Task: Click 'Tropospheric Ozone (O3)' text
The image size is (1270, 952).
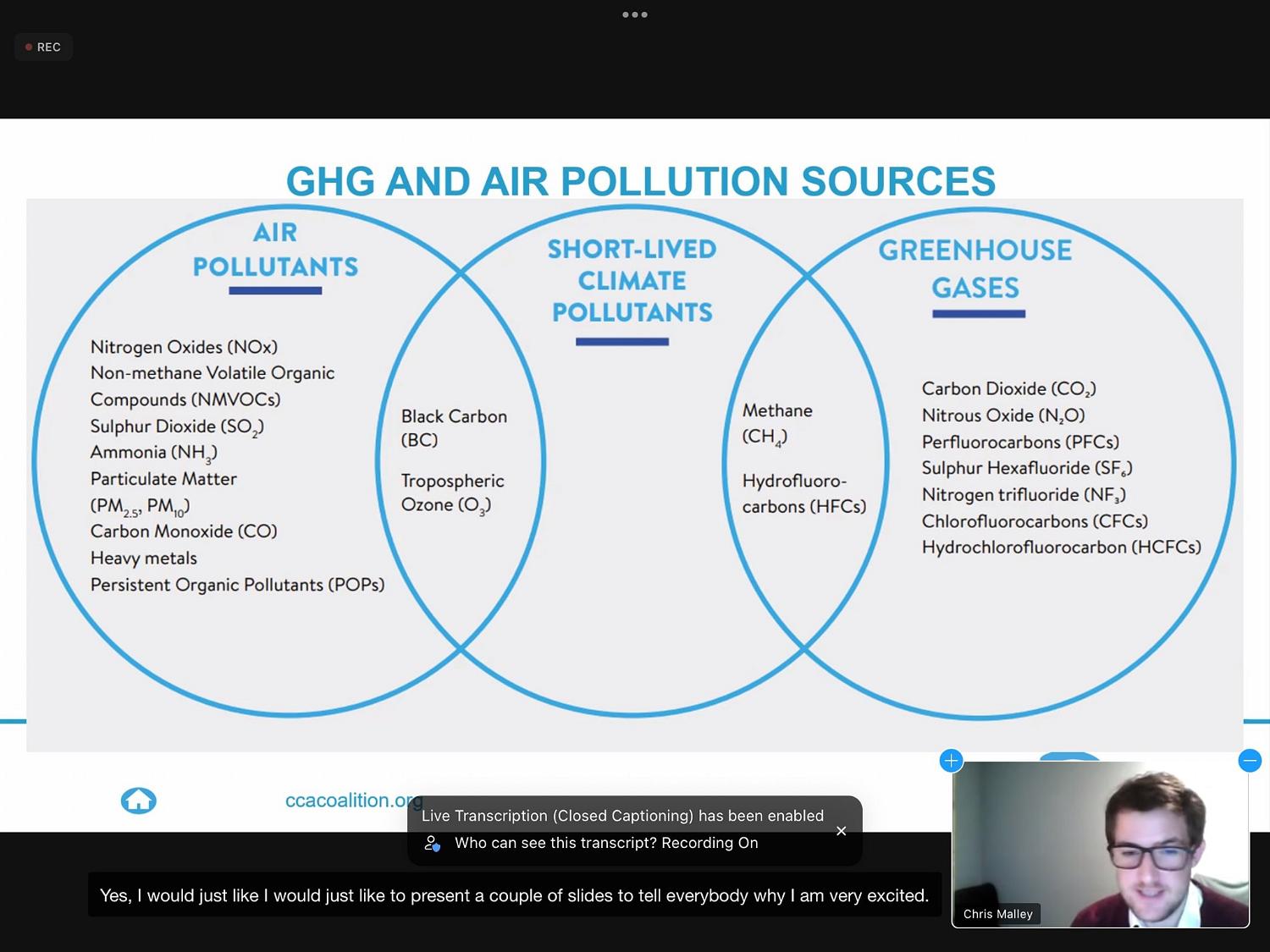Action: pyautogui.click(x=452, y=493)
